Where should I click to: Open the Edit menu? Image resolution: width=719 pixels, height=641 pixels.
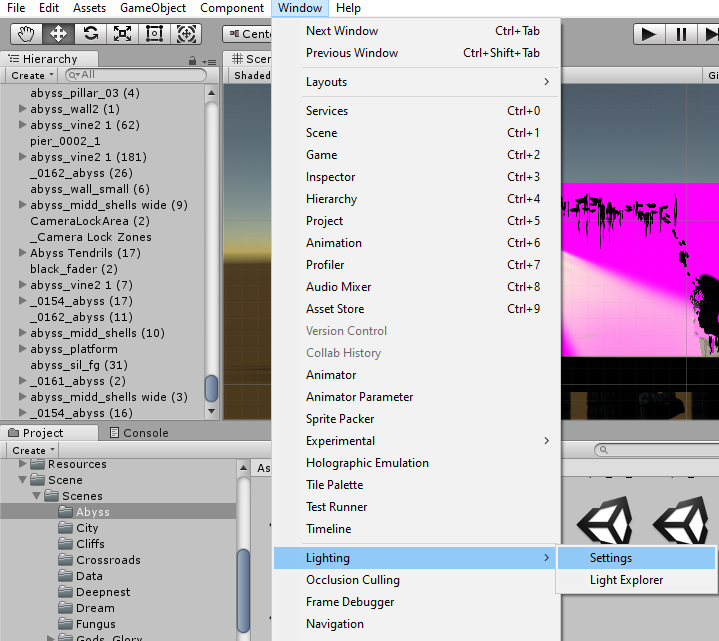point(49,8)
